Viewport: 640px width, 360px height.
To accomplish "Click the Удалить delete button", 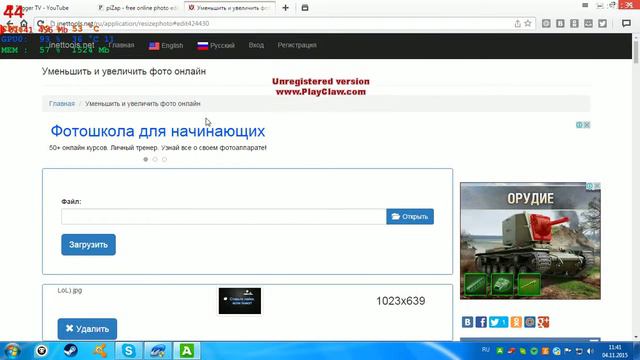I will pyautogui.click(x=87, y=329).
